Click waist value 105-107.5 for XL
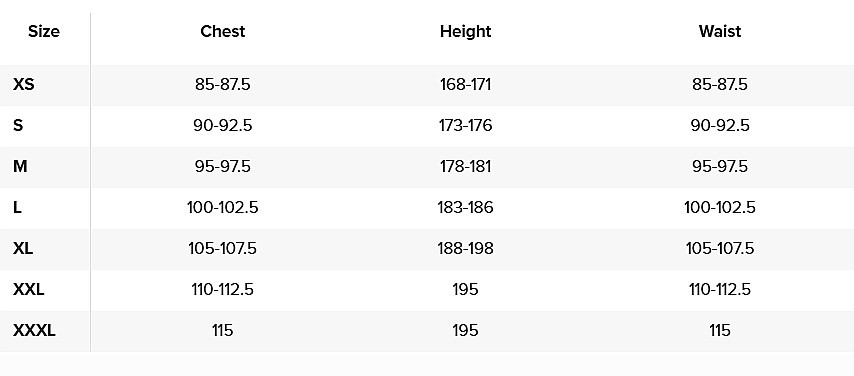The height and width of the screenshot is (376, 854). coord(720,248)
